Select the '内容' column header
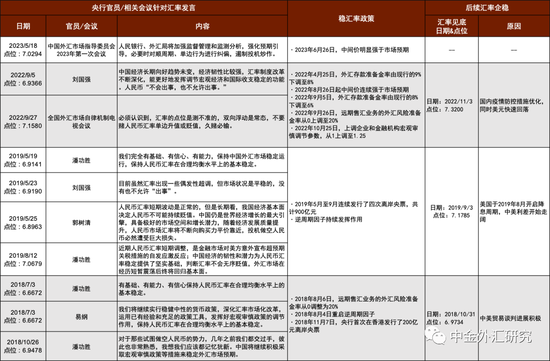Viewport: 550px width, 361px height. coord(202,26)
